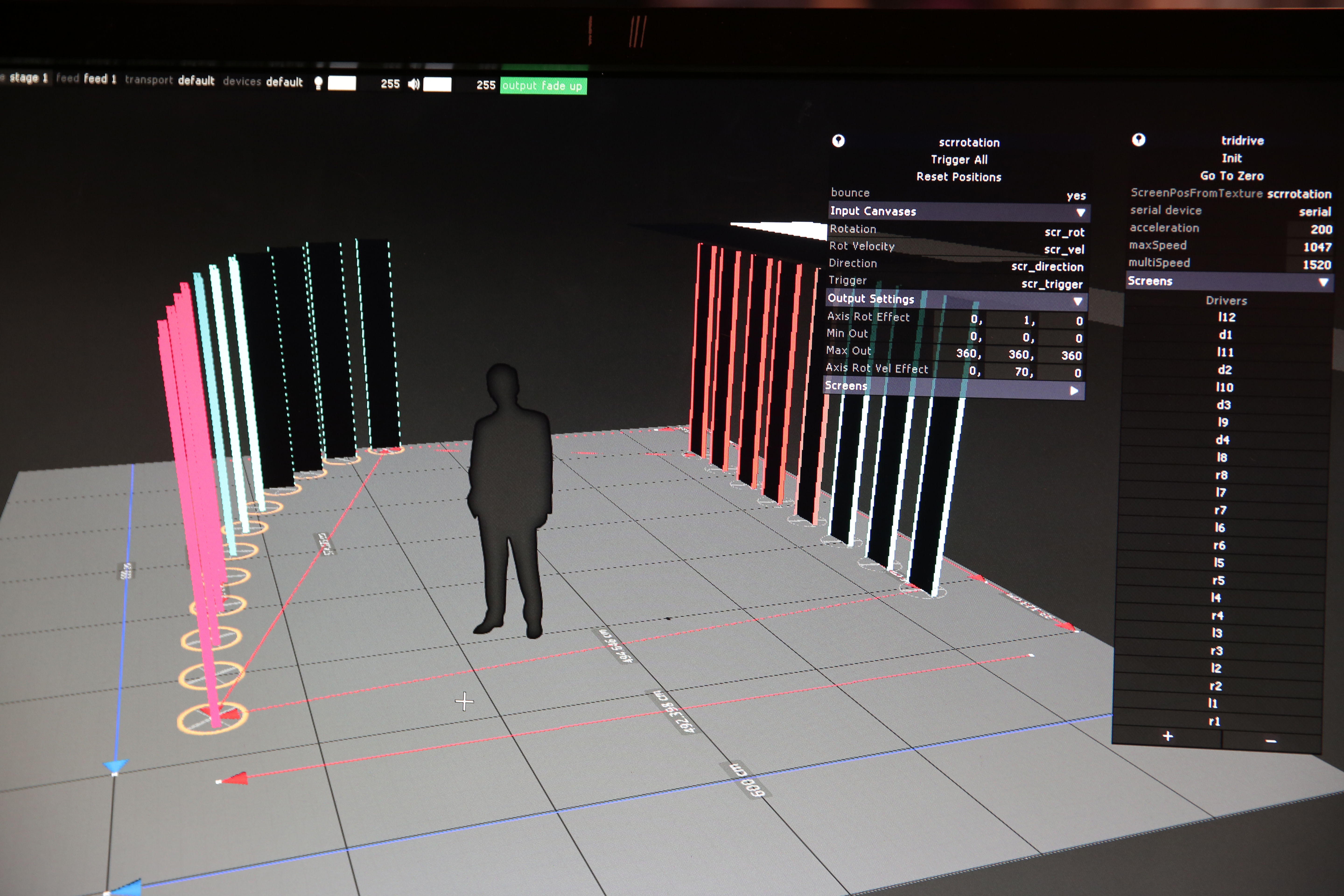Screen dimensions: 1344x896
Task: Select driver d1 in the list
Action: [x=1225, y=335]
